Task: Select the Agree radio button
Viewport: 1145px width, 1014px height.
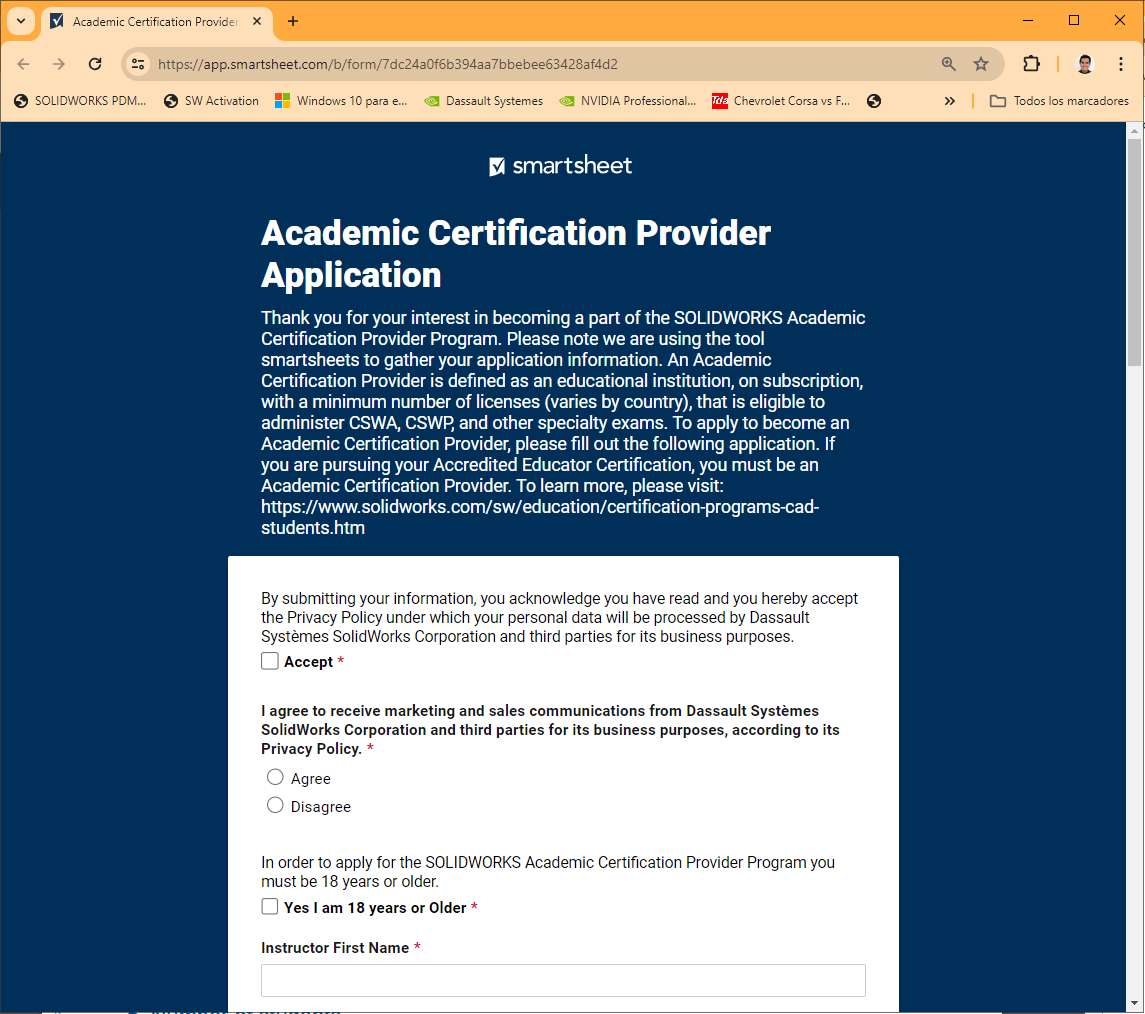Action: (x=275, y=777)
